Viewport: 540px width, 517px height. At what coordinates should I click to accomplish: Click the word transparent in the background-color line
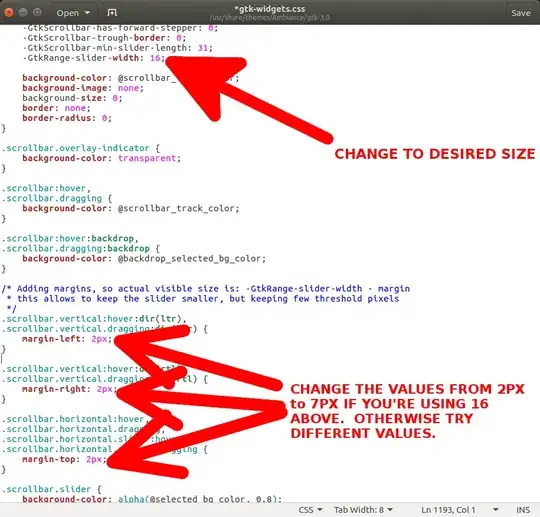(147, 158)
